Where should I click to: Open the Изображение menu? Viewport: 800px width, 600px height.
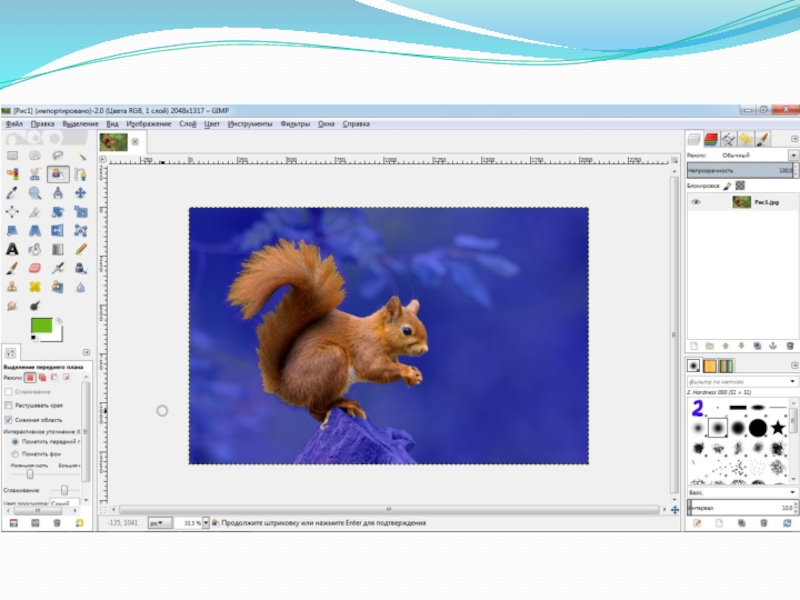[x=148, y=124]
